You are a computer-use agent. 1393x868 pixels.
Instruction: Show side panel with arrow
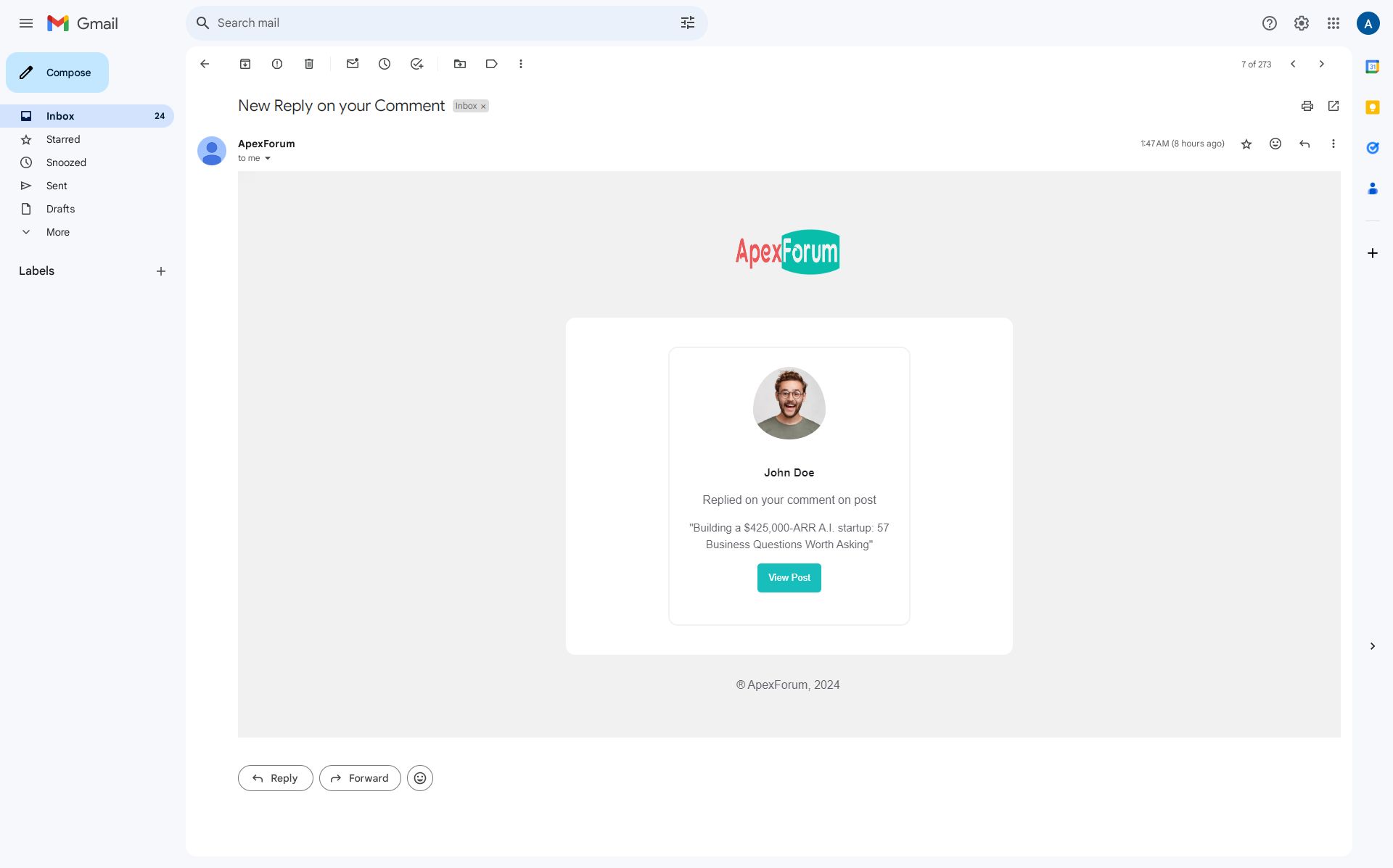click(1372, 646)
